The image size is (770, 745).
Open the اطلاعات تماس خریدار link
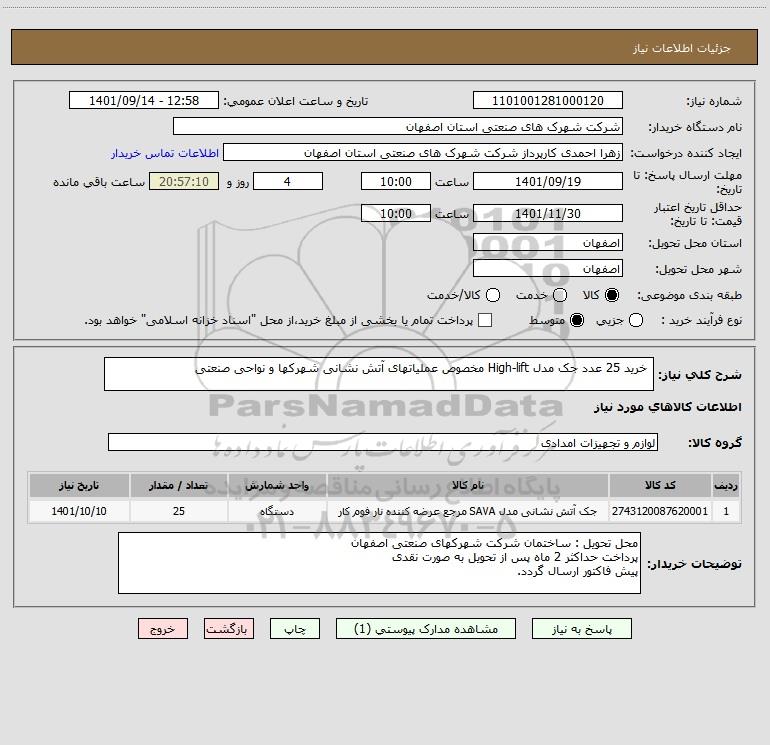pos(165,153)
